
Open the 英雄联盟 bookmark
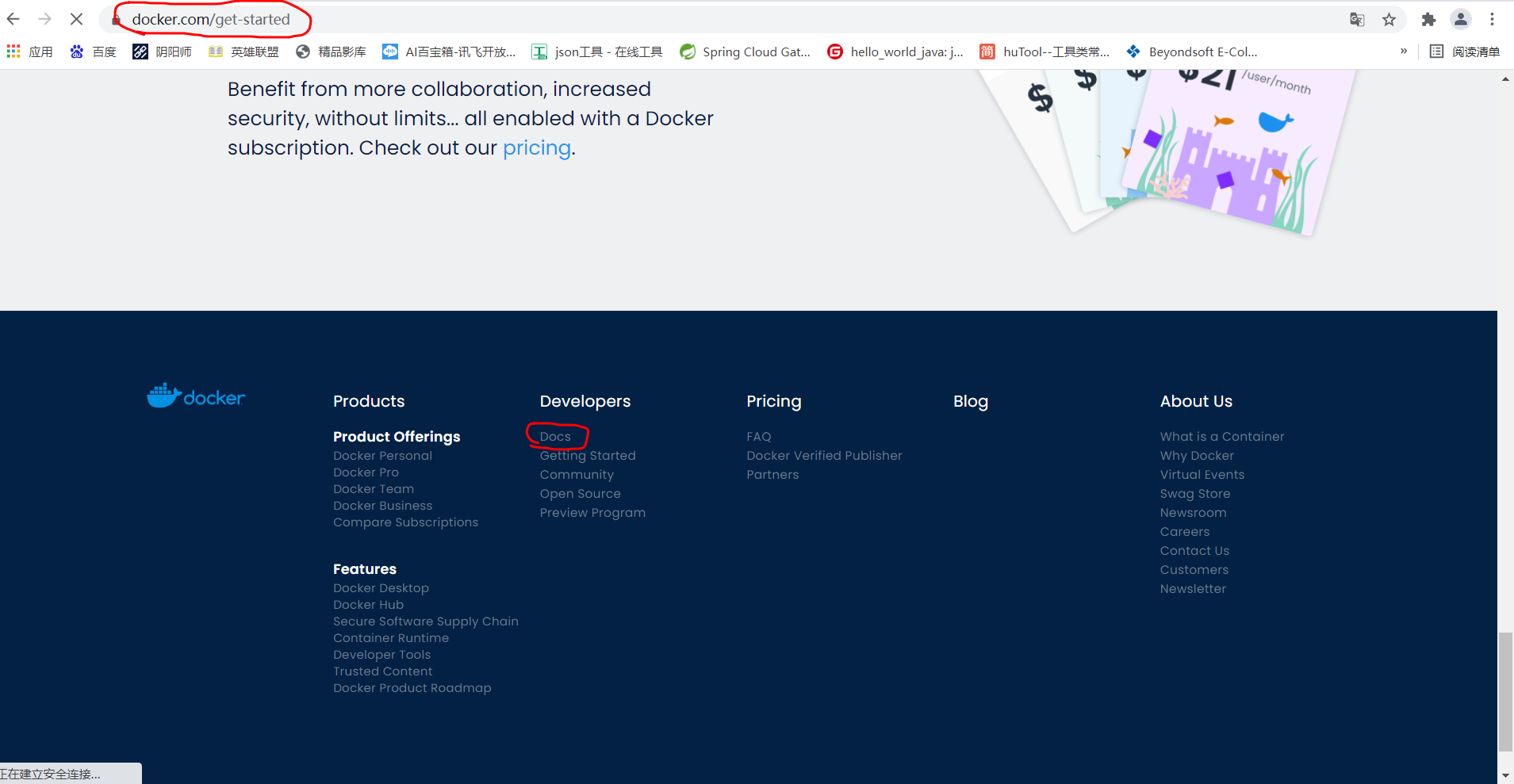click(243, 52)
